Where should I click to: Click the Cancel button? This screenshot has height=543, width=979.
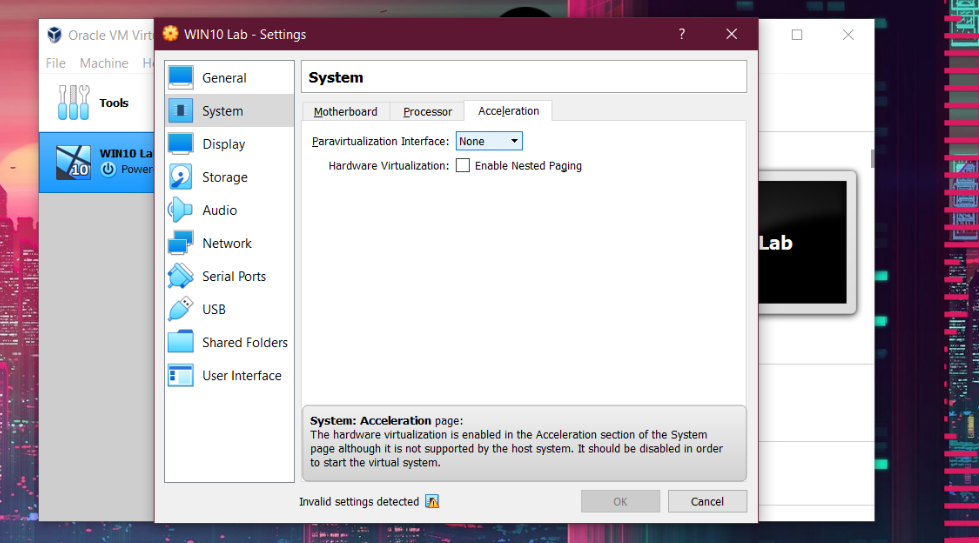(x=707, y=501)
